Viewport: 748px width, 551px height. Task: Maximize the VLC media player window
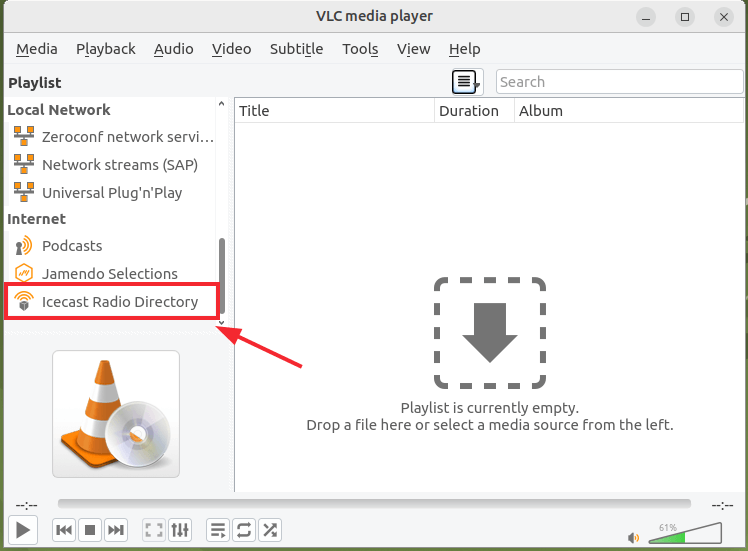tap(685, 17)
